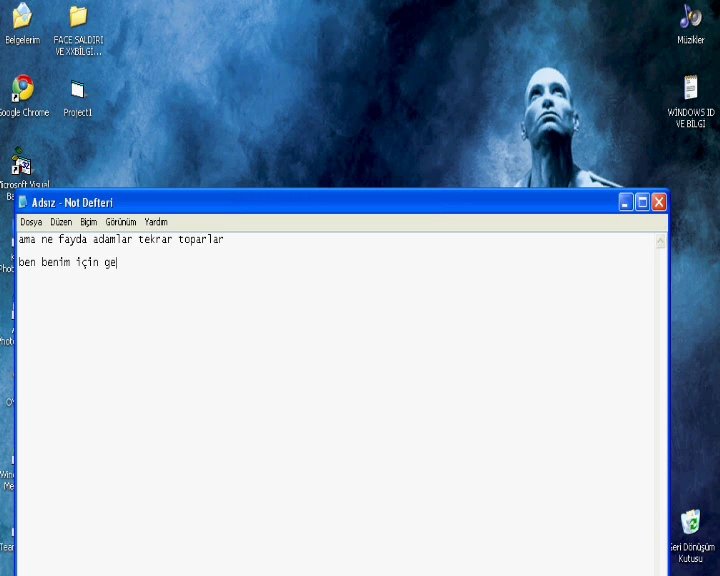Screen dimensions: 720x576
Task: Click the line 'ama ne fayda adamlar tekrar toparlar'
Action: coord(121,239)
